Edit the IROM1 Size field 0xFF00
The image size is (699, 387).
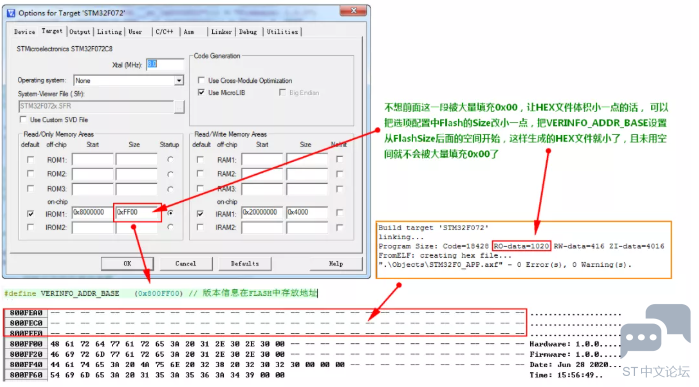tap(136, 213)
